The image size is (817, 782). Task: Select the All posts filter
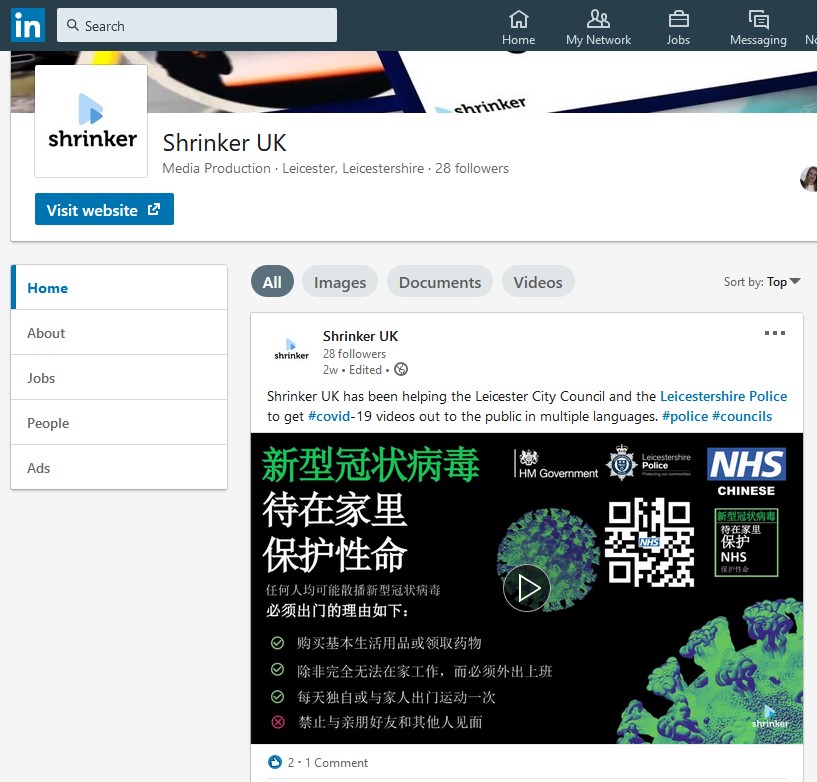273,282
